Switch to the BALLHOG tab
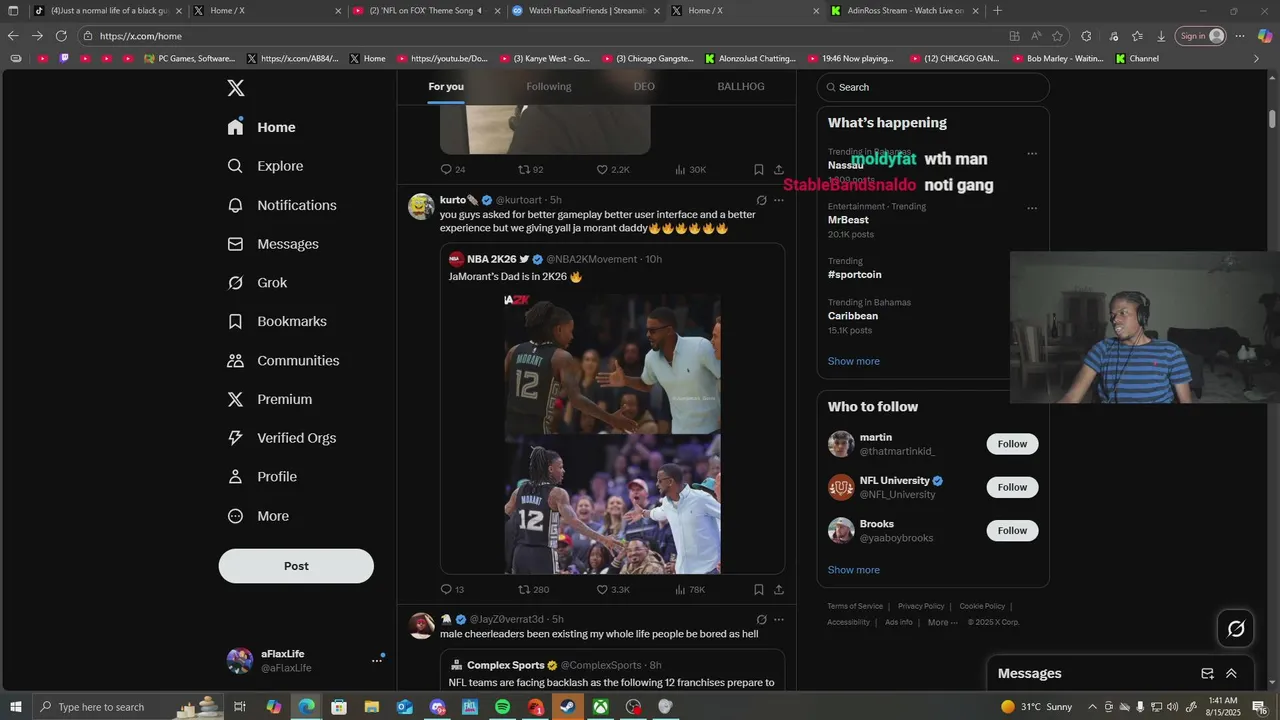Image resolution: width=1280 pixels, height=720 pixels. (x=741, y=87)
